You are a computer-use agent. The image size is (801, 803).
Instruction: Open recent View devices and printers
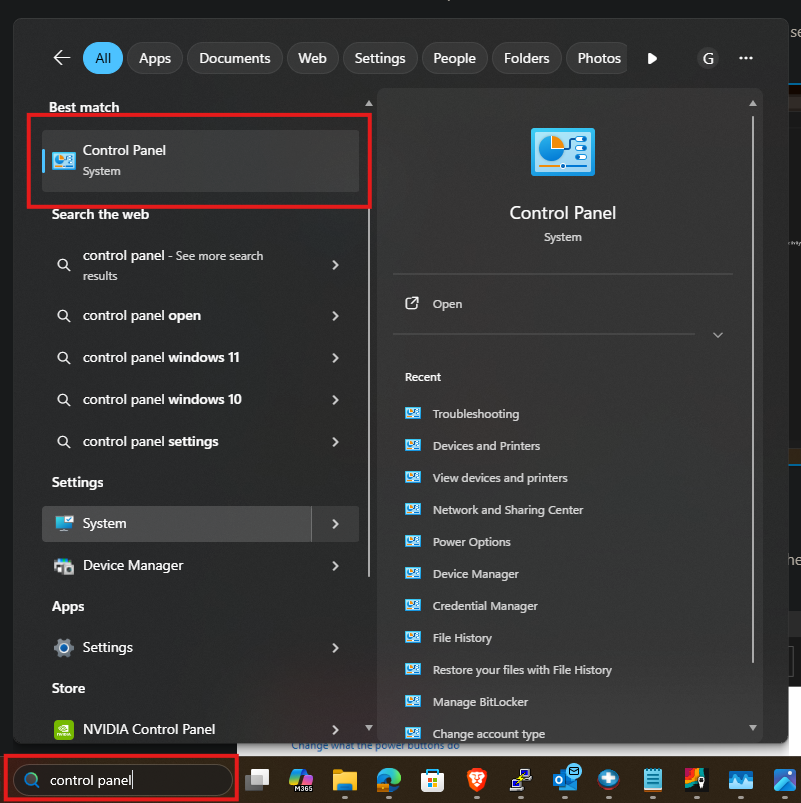500,477
